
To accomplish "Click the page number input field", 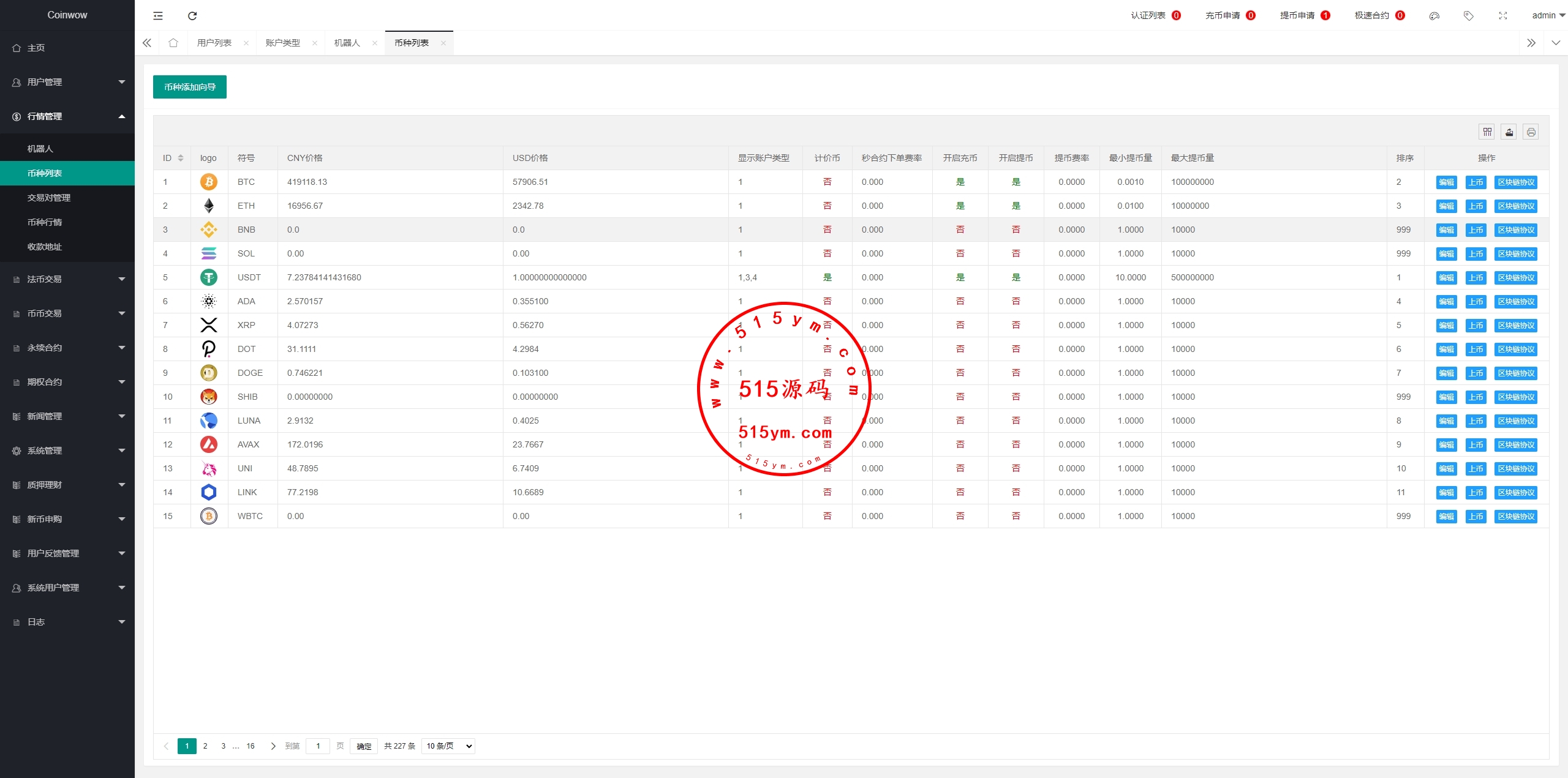I will click(x=318, y=746).
